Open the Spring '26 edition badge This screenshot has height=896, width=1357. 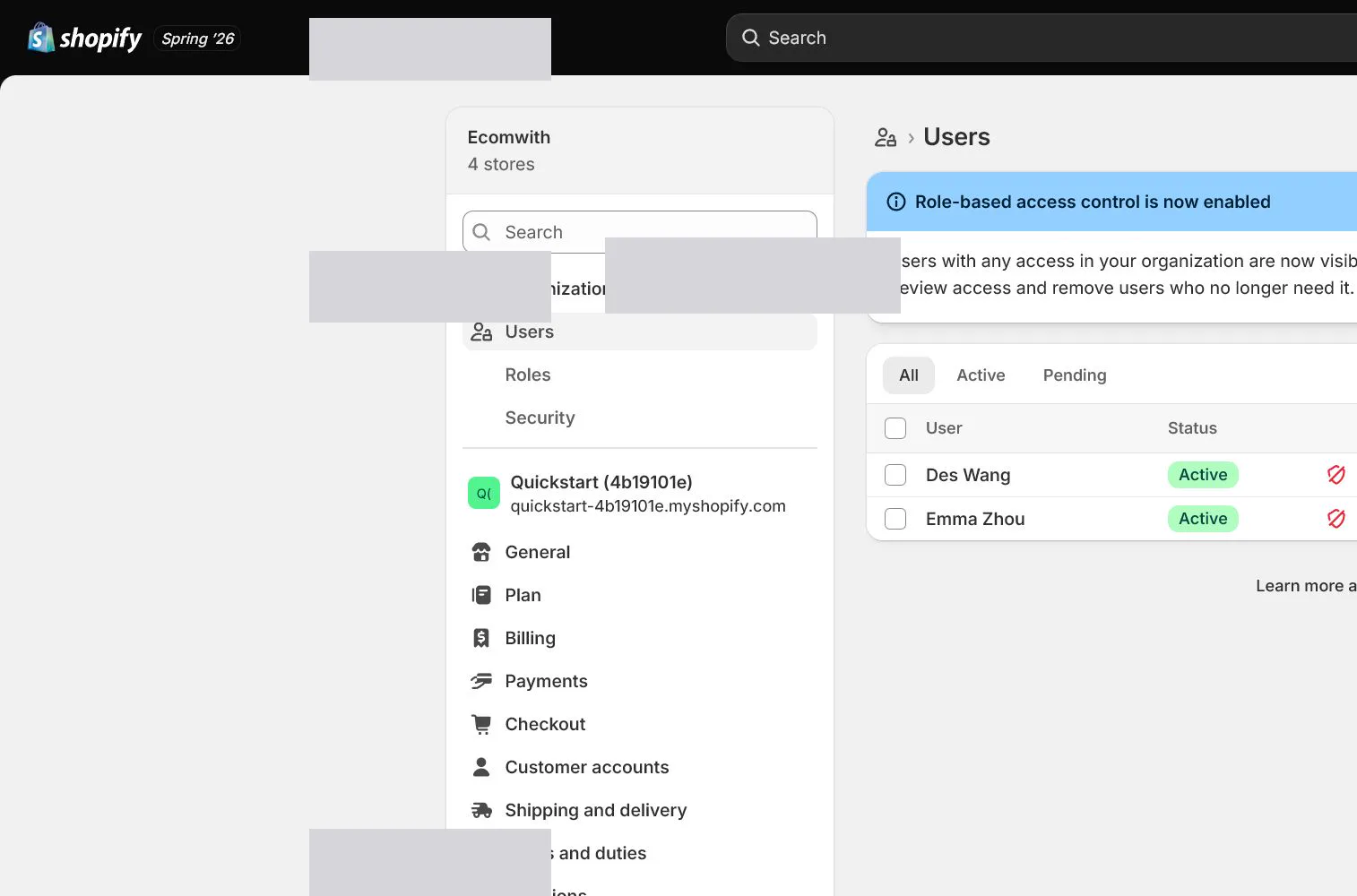point(197,39)
